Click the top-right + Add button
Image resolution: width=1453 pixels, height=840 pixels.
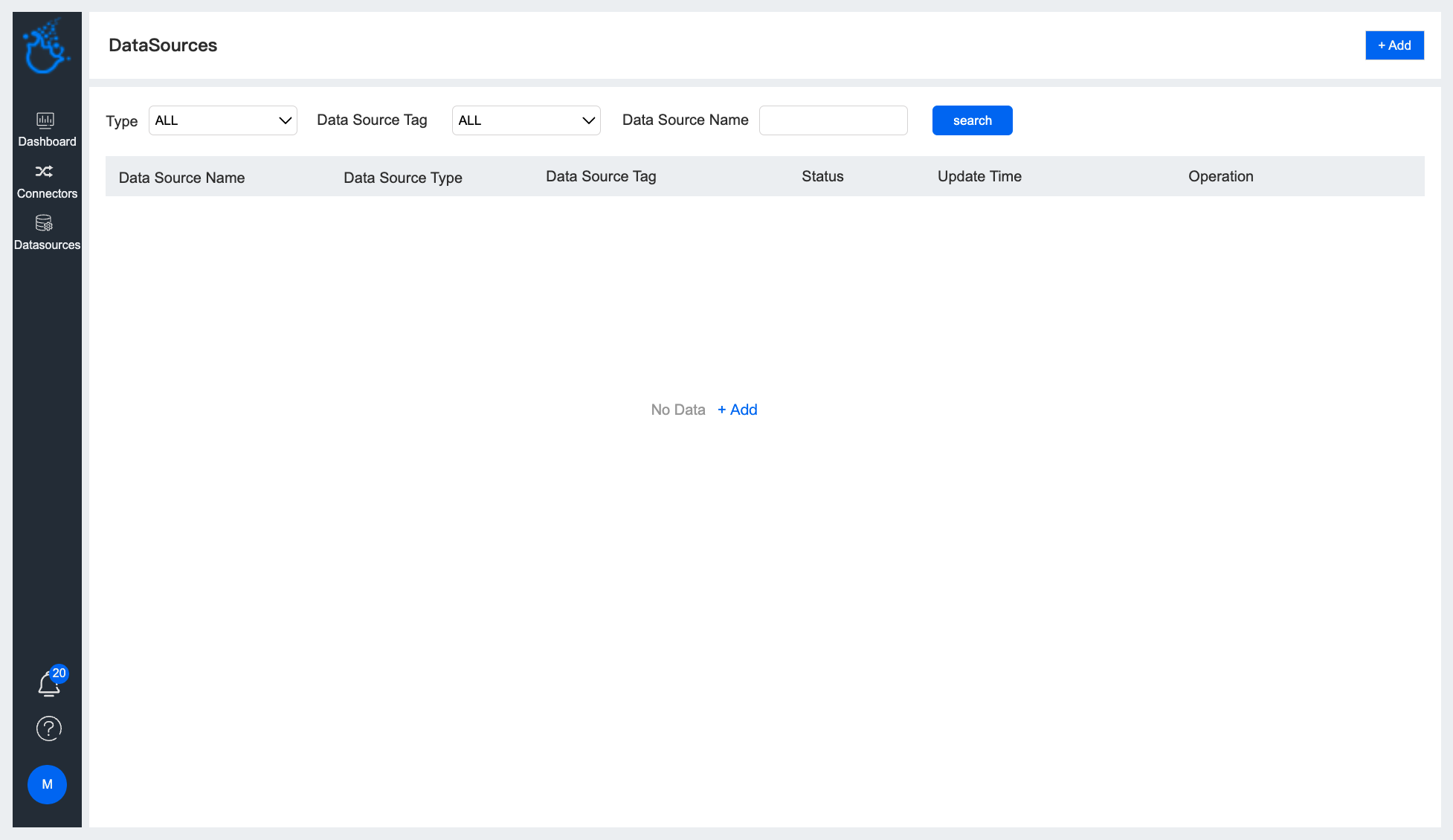(x=1394, y=45)
